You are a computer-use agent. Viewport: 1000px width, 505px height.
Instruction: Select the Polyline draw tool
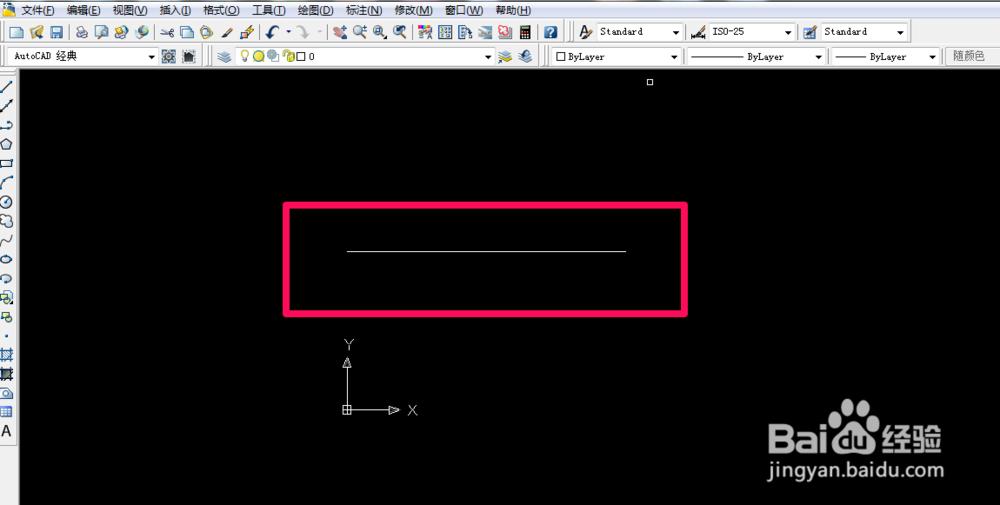coord(6,125)
